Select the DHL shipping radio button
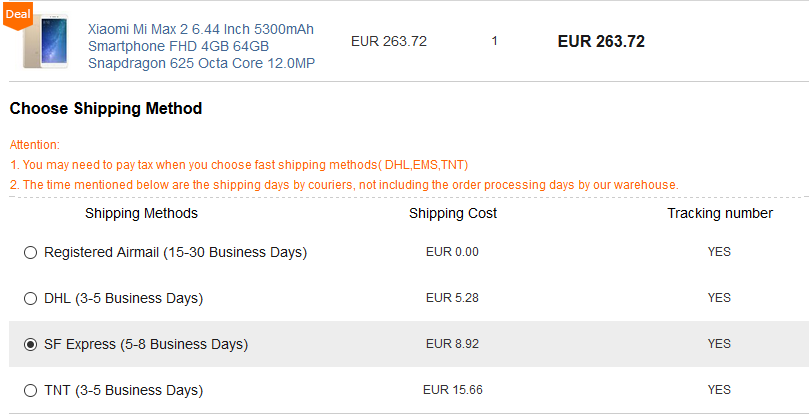This screenshot has height=414, width=812. point(30,299)
